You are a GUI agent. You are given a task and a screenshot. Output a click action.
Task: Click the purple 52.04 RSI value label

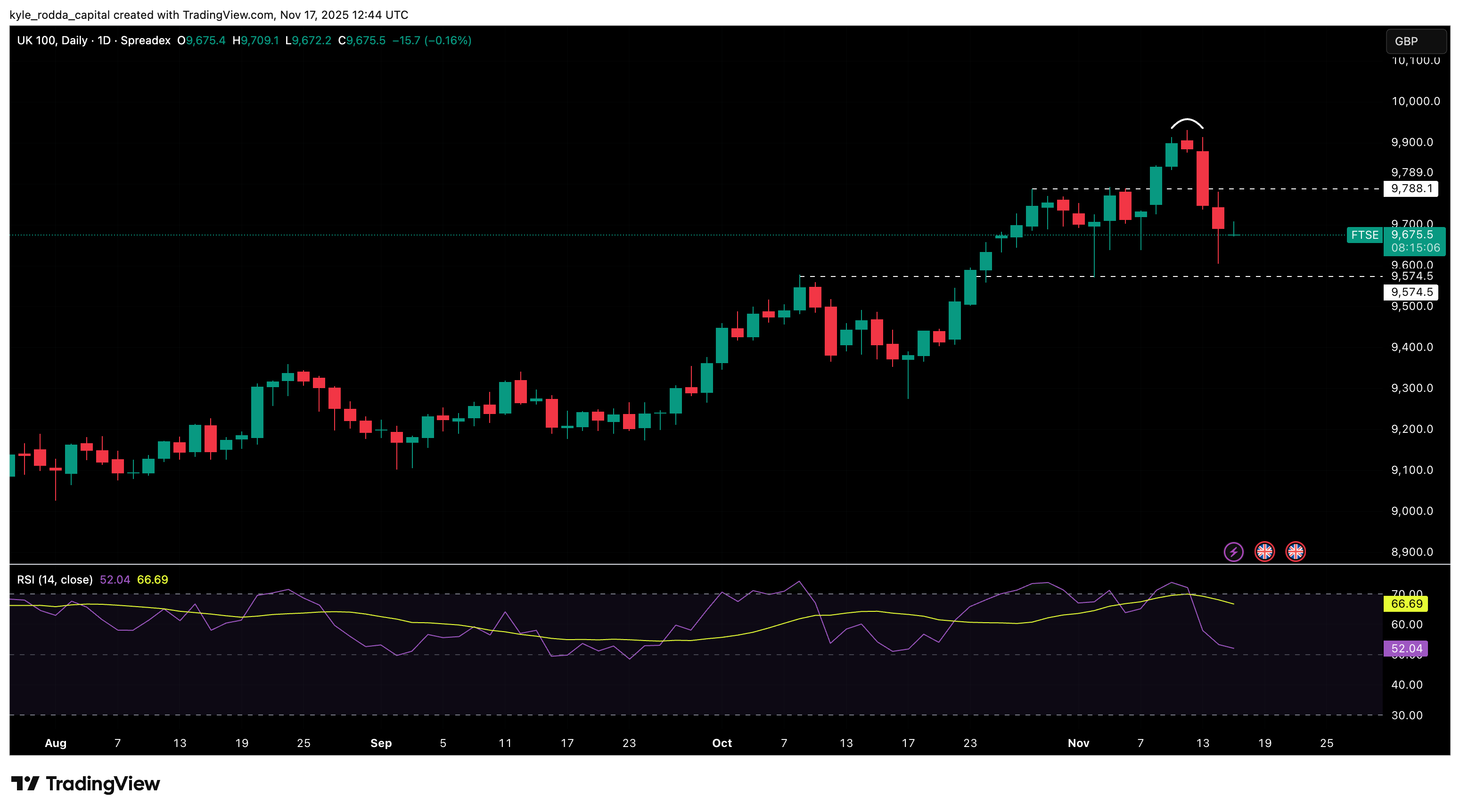click(x=1406, y=649)
